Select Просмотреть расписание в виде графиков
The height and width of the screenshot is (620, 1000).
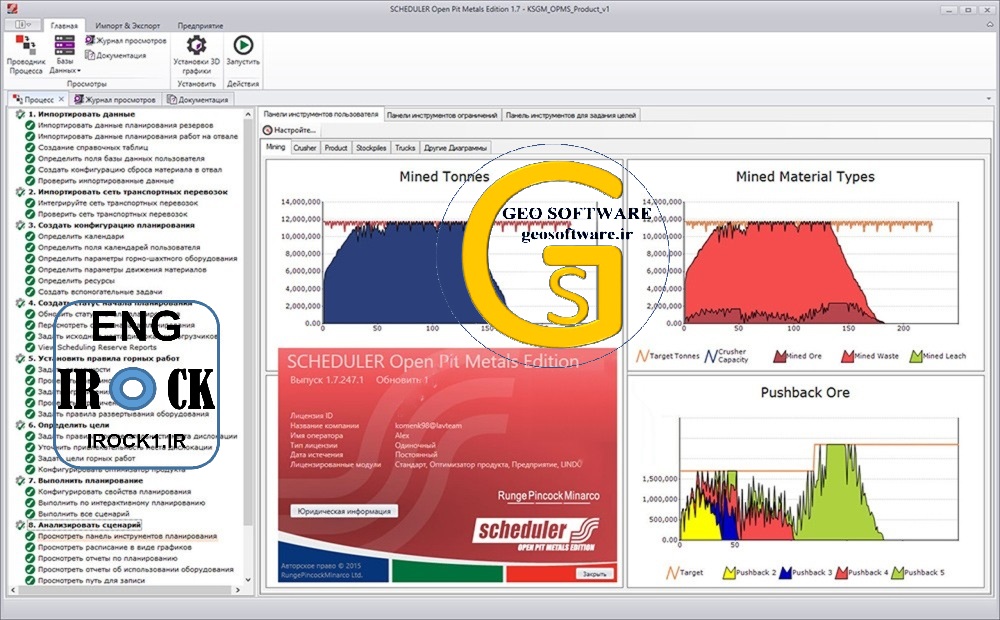point(115,547)
